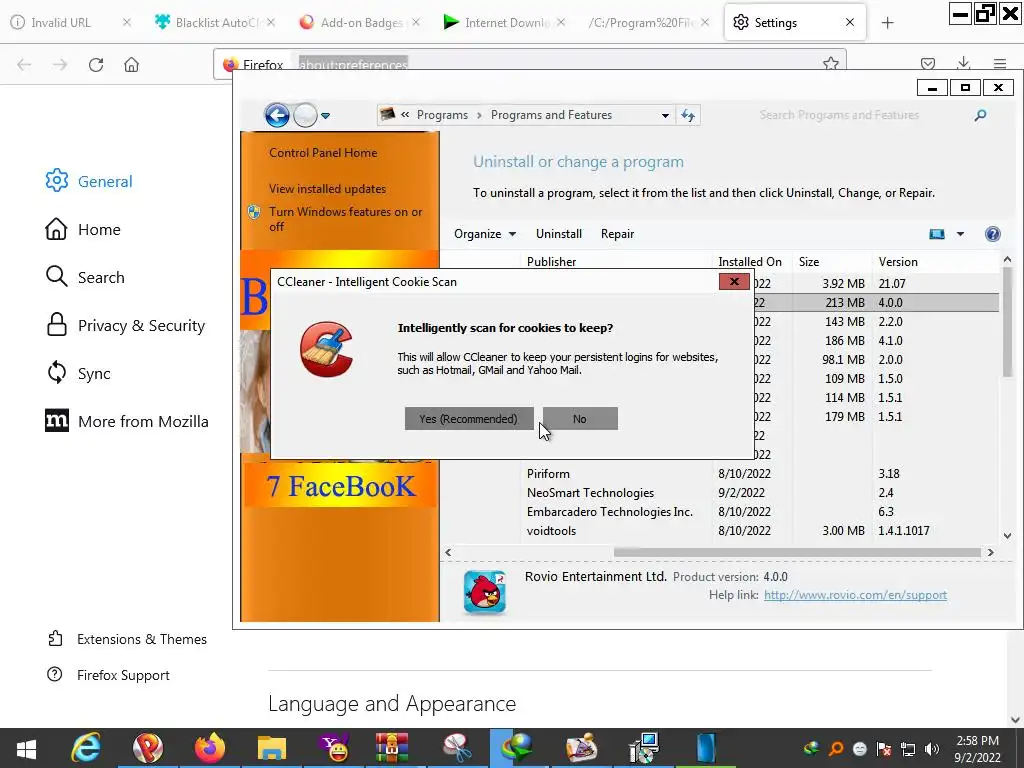
Task: Open General section in Firefox settings
Action: click(89, 182)
